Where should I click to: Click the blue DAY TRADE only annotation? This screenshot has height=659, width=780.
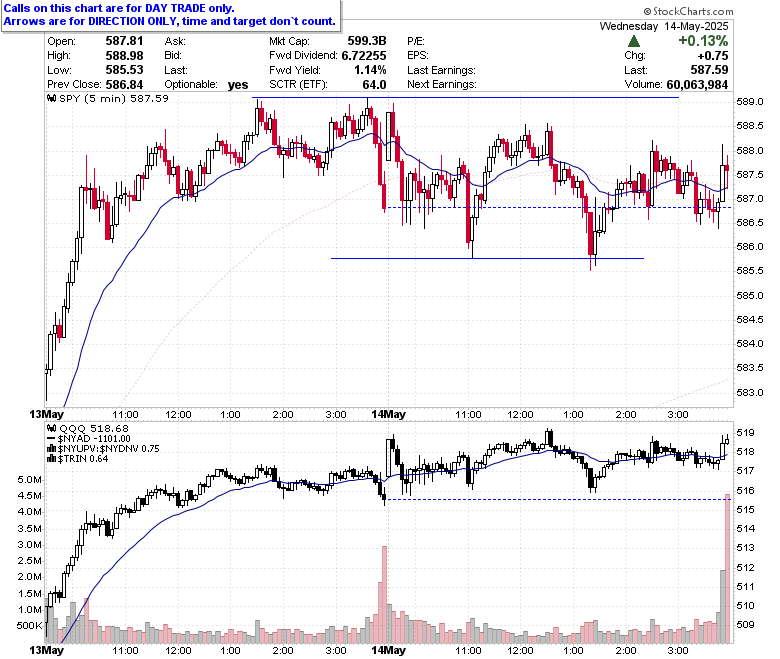(119, 8)
